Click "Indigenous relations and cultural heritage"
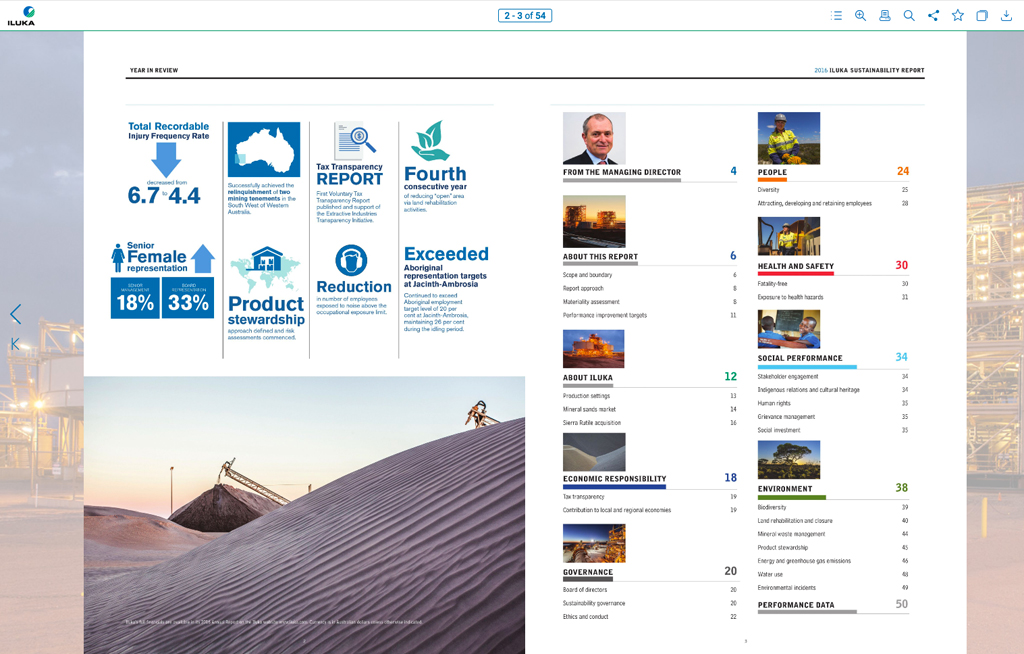 pos(808,390)
